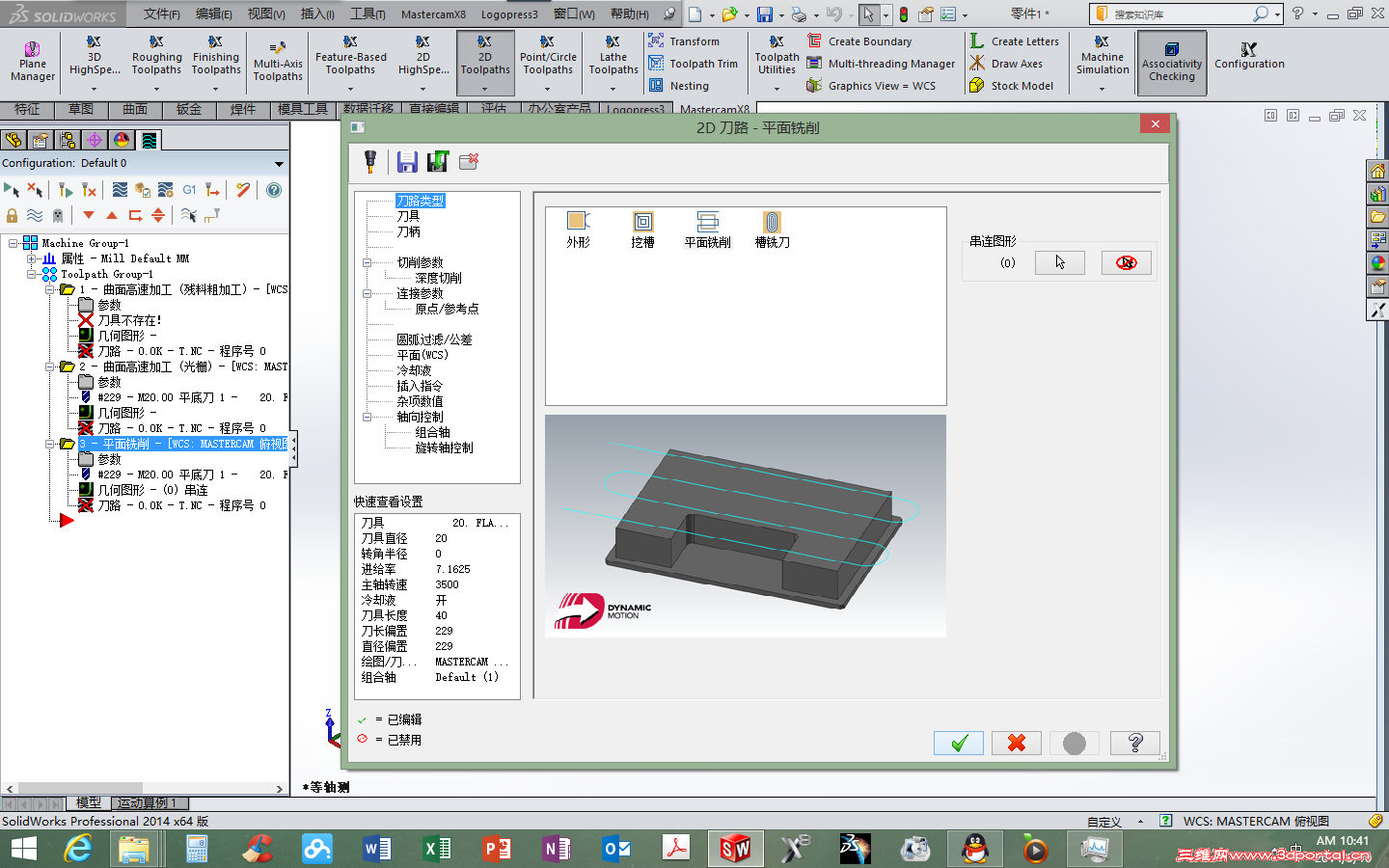Open the MastercamX8 menu
The width and height of the screenshot is (1389, 868).
pos(433,14)
